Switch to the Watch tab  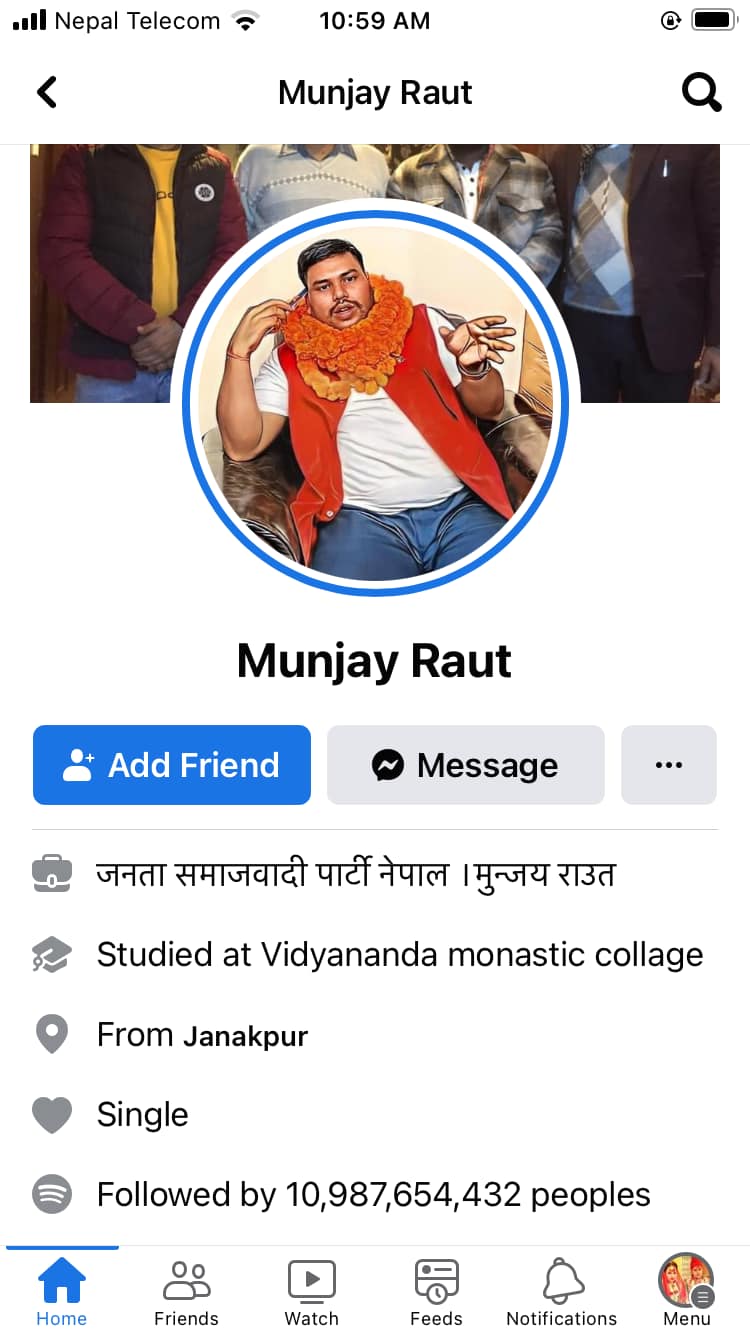click(x=312, y=1291)
